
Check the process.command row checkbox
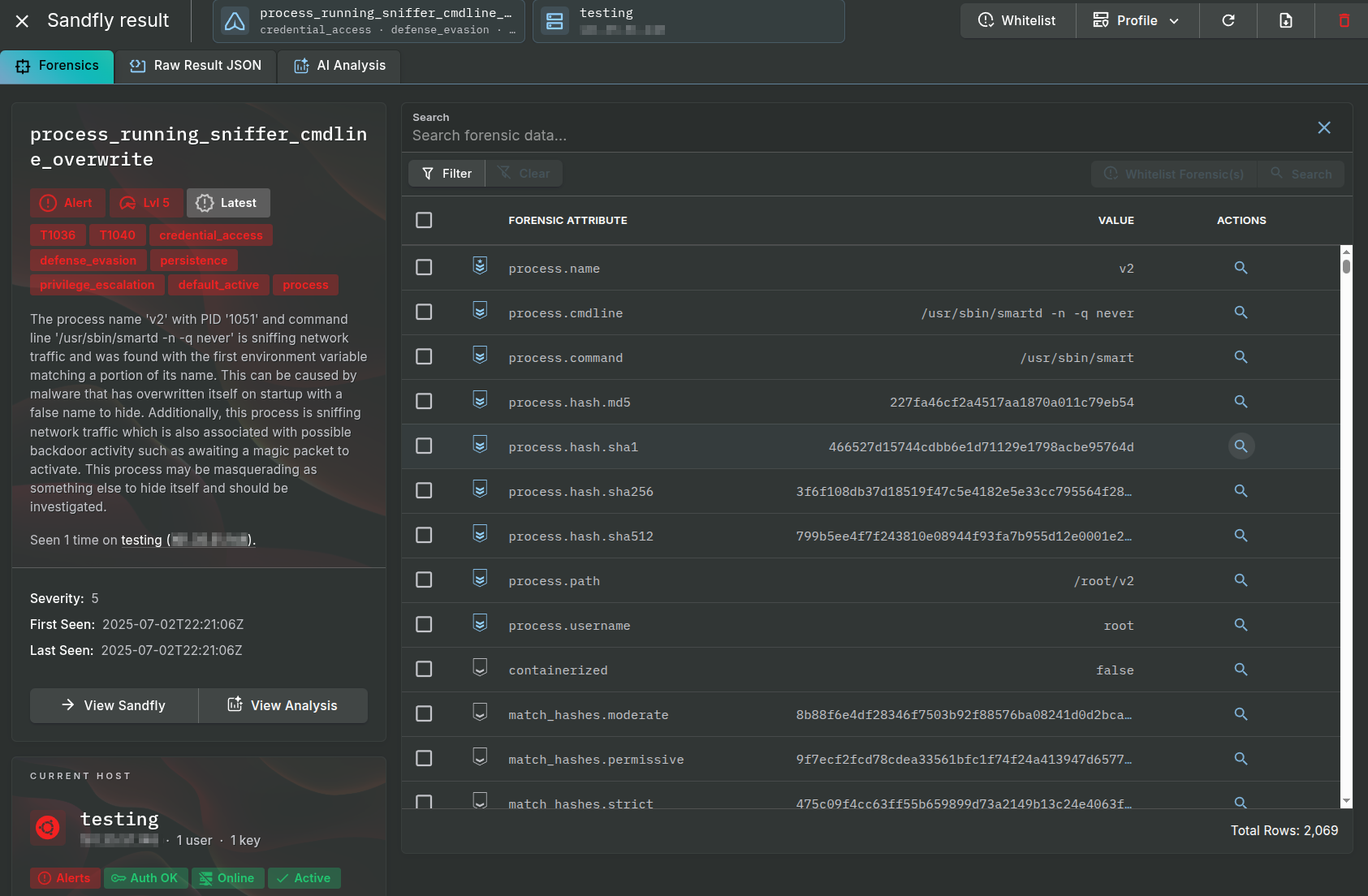click(424, 357)
